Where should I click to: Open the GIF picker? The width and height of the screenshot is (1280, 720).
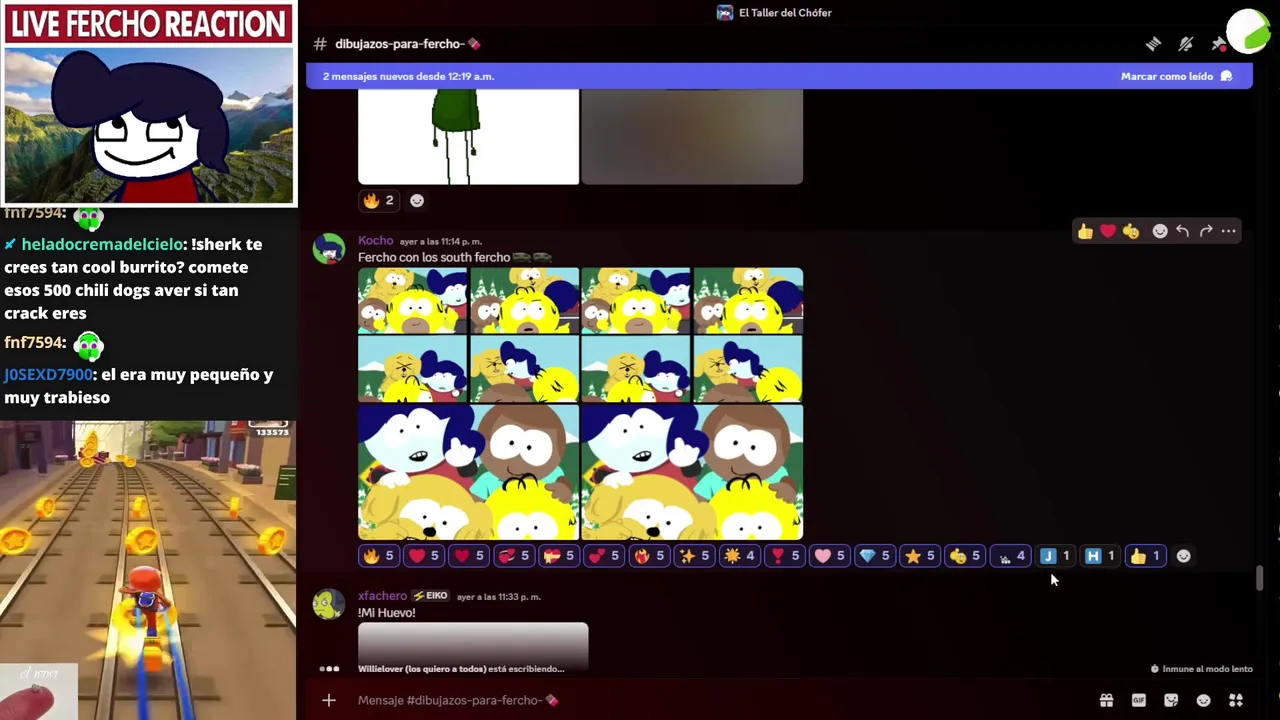(1138, 700)
